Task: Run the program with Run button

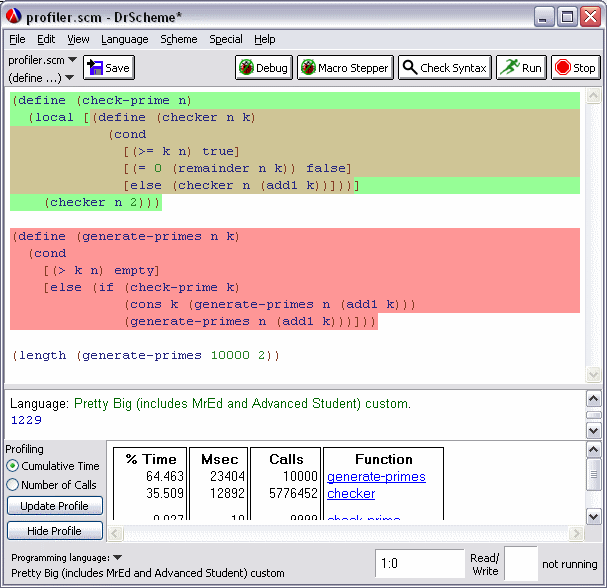Action: point(521,68)
